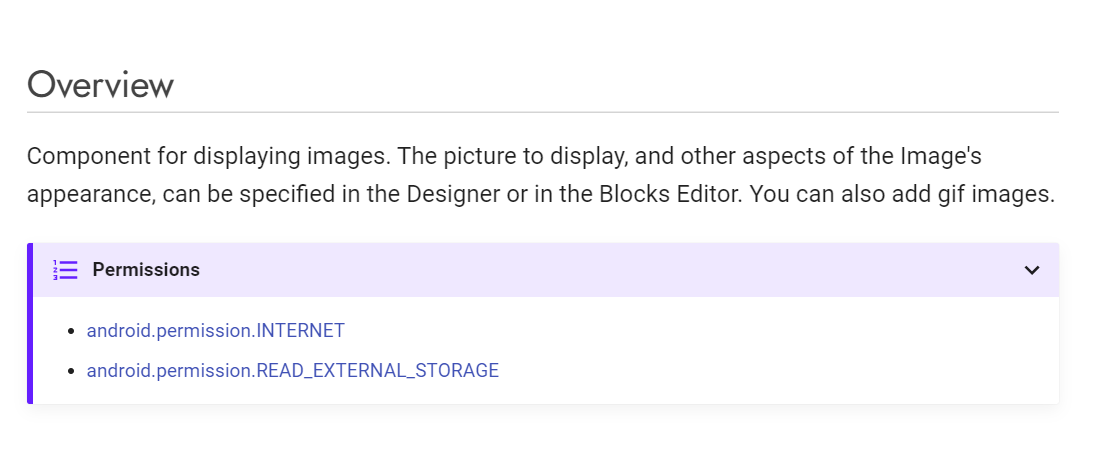Image resolution: width=1111 pixels, height=453 pixels.
Task: Click the sentence starting 'Component for displaying images'
Action: (x=208, y=156)
